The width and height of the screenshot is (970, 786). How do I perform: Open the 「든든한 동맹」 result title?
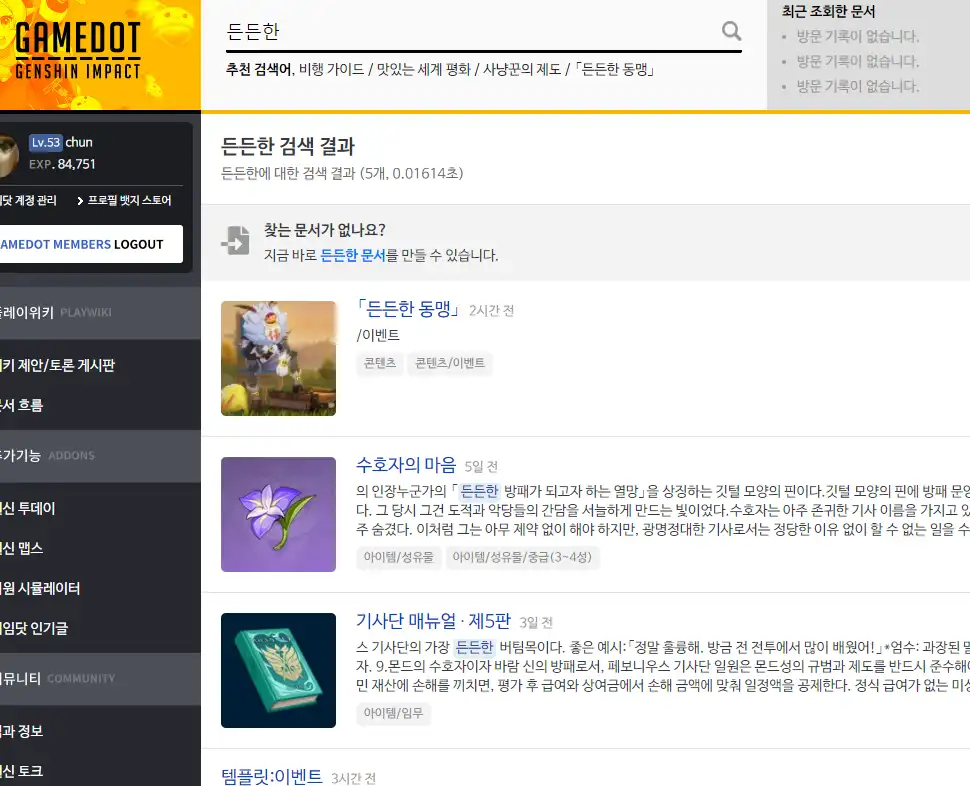click(x=408, y=309)
